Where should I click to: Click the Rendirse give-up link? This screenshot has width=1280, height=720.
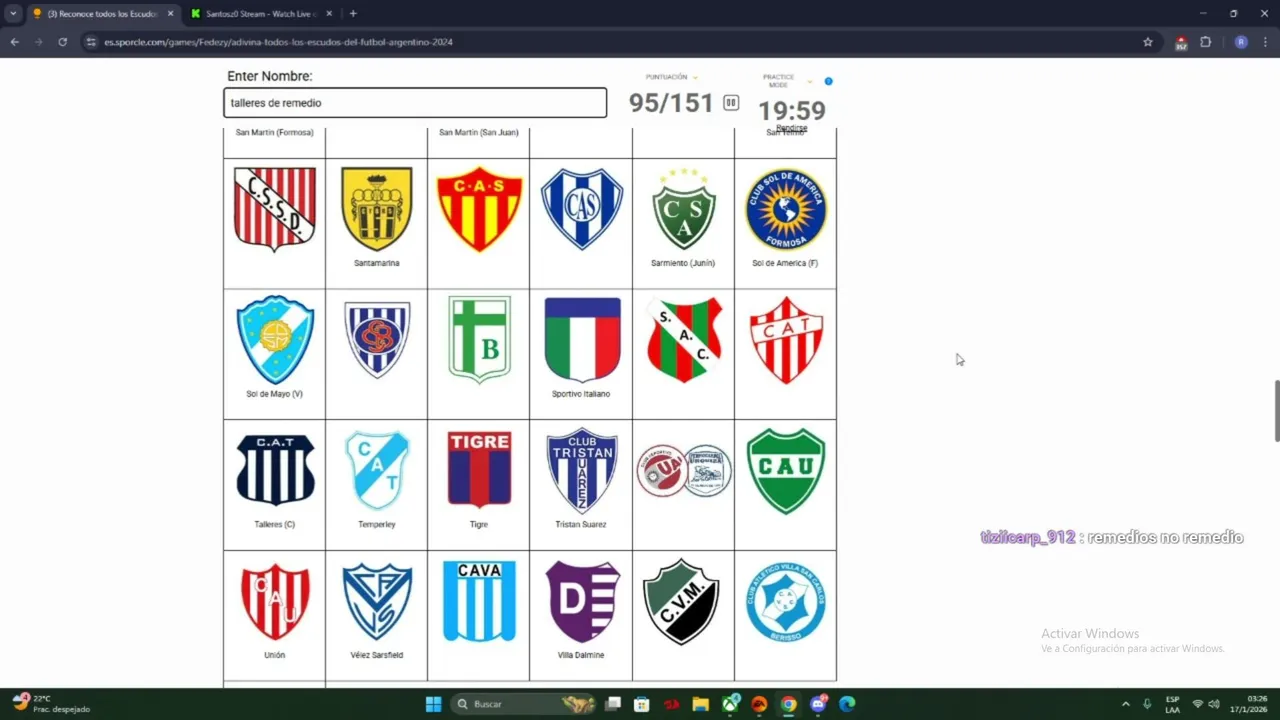(791, 128)
